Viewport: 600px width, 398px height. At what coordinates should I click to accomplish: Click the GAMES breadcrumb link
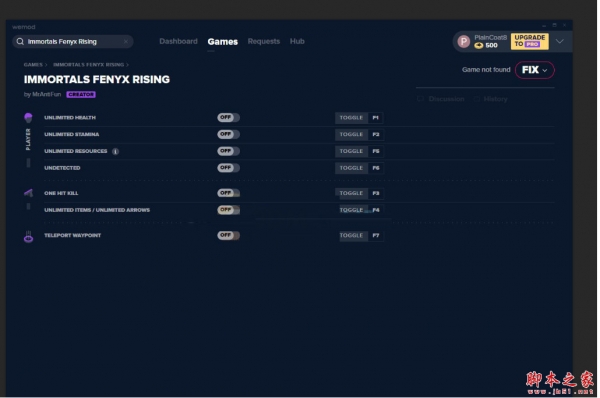33,65
